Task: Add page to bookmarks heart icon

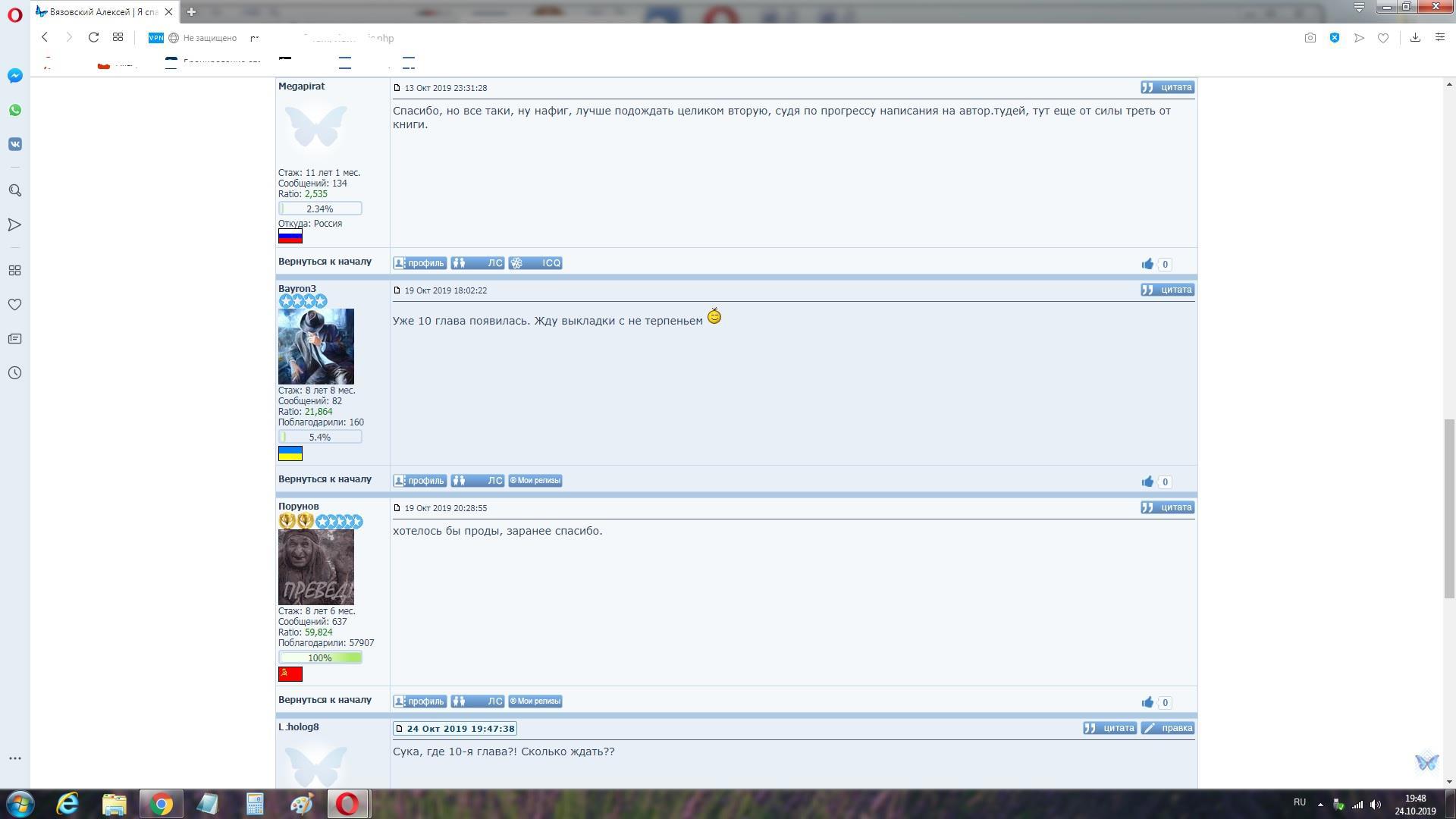Action: 1383,38
